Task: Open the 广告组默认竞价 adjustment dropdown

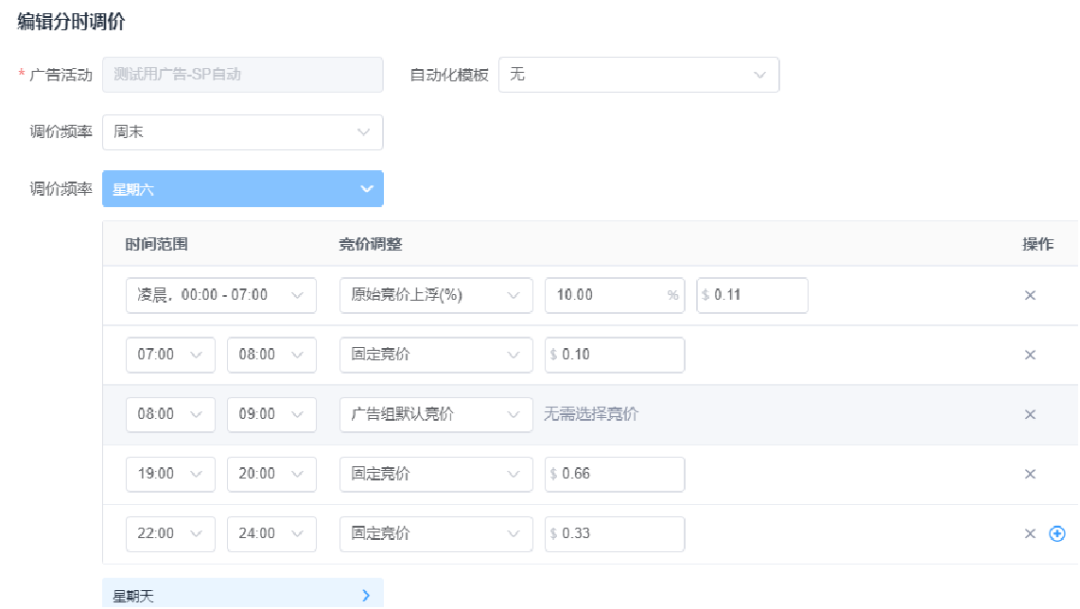Action: [435, 415]
